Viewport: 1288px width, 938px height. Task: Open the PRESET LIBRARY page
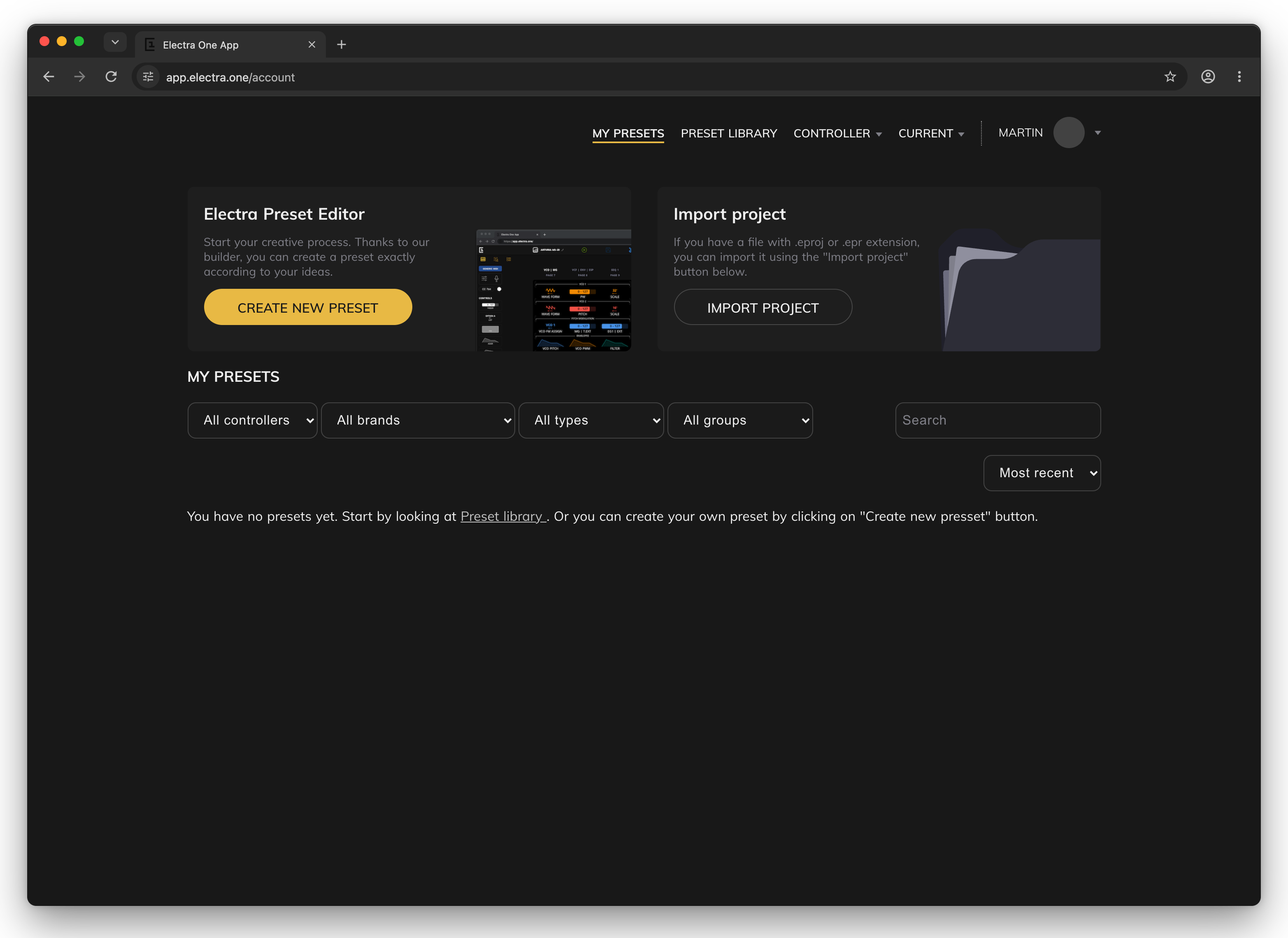[x=729, y=133]
